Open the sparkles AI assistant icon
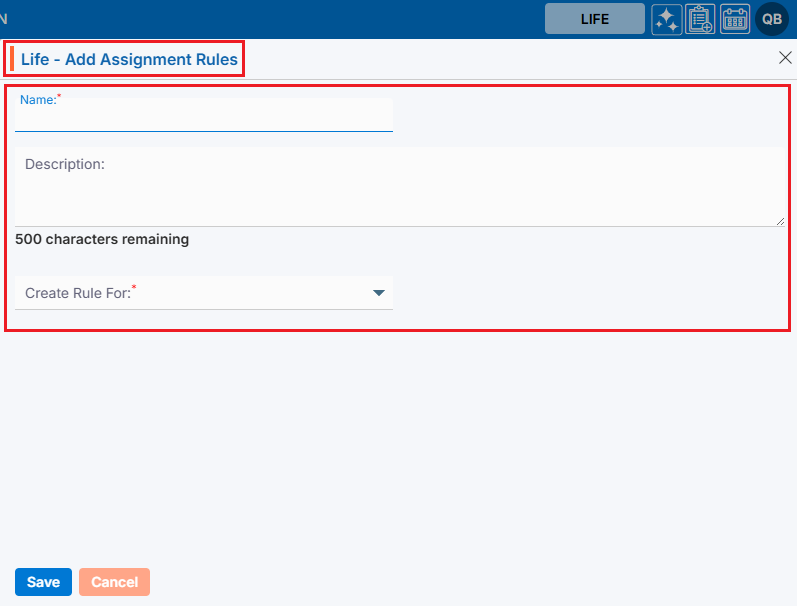This screenshot has height=606, width=797. point(667,19)
